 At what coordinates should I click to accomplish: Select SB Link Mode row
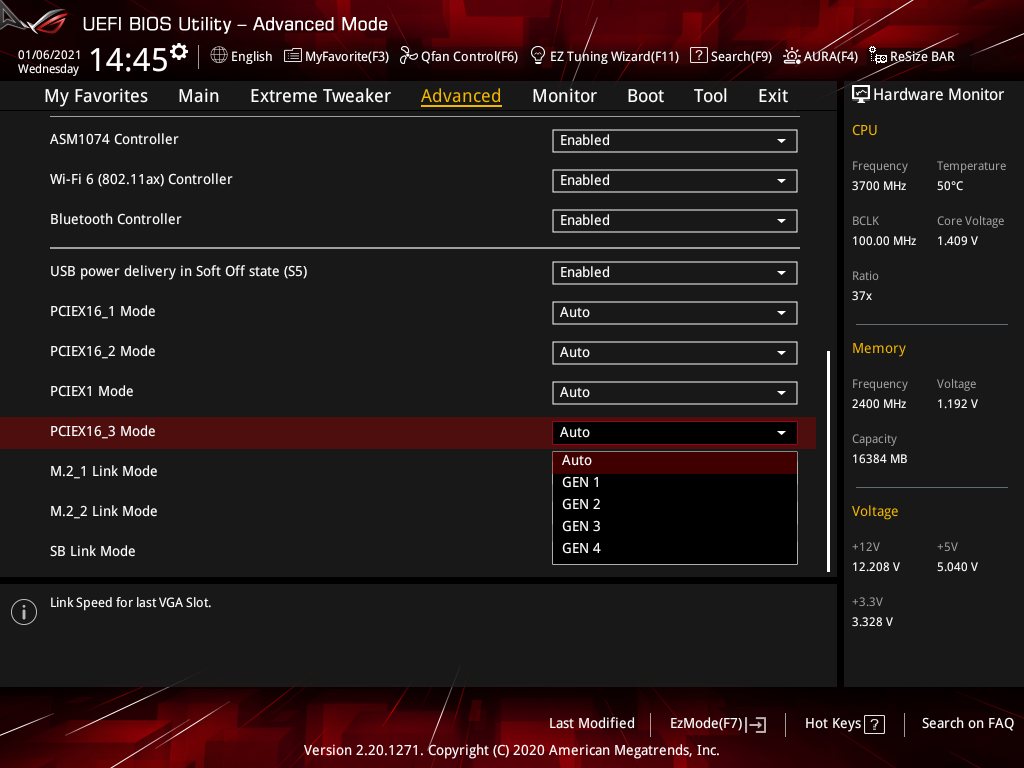click(93, 551)
